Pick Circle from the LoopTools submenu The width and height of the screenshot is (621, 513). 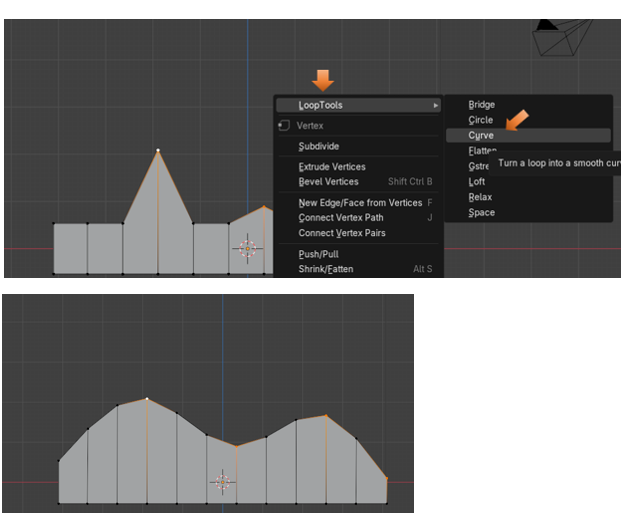(480, 120)
